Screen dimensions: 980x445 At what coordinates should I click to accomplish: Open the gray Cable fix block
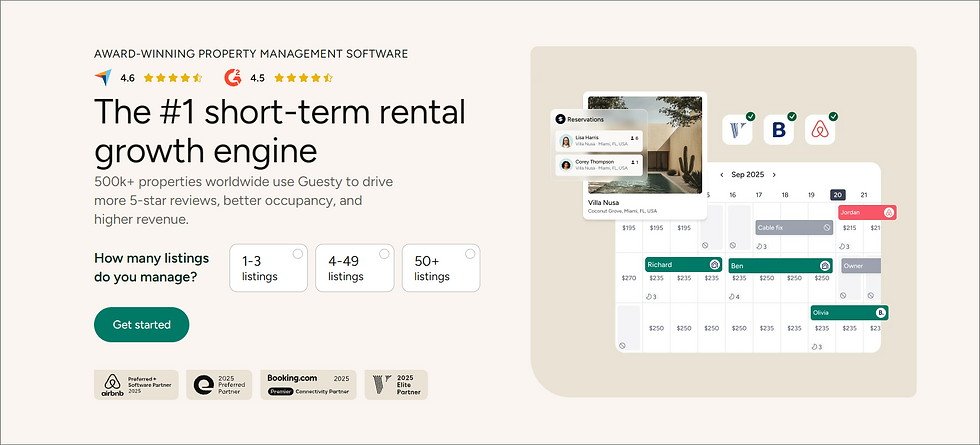point(794,228)
